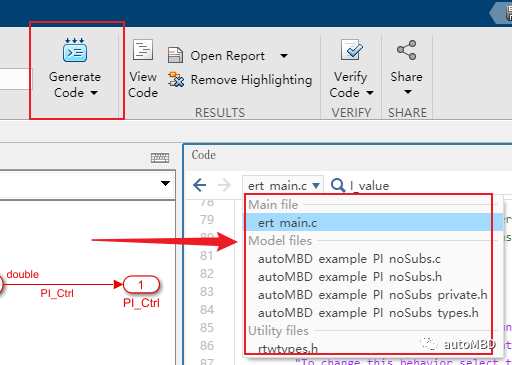This screenshot has height=365, width=512.
Task: Click line number 83 in code gutter
Action: coord(207,292)
